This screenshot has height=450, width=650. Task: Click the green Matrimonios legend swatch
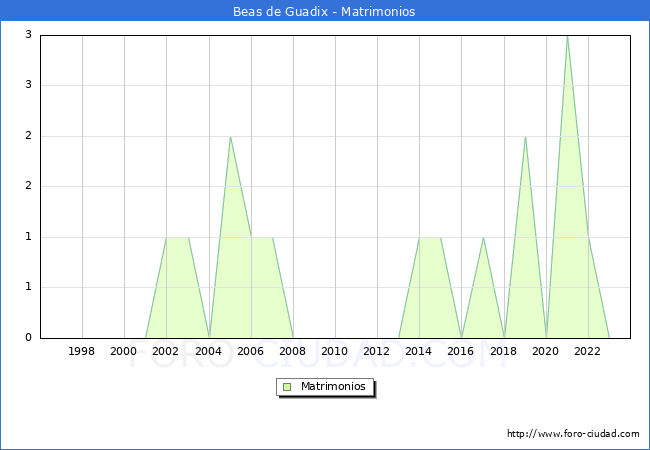[x=287, y=386]
